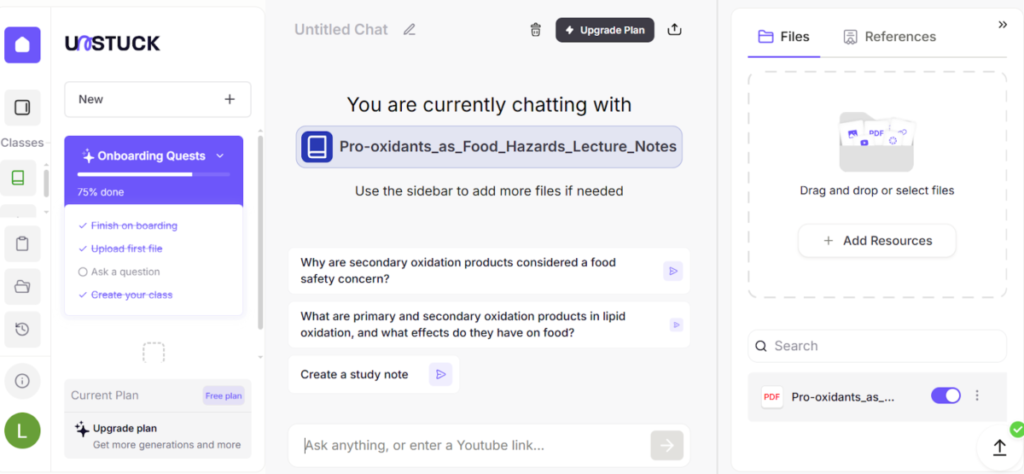Collapse right panel with double chevron
Viewport: 1024px width, 474px height.
(x=1002, y=25)
